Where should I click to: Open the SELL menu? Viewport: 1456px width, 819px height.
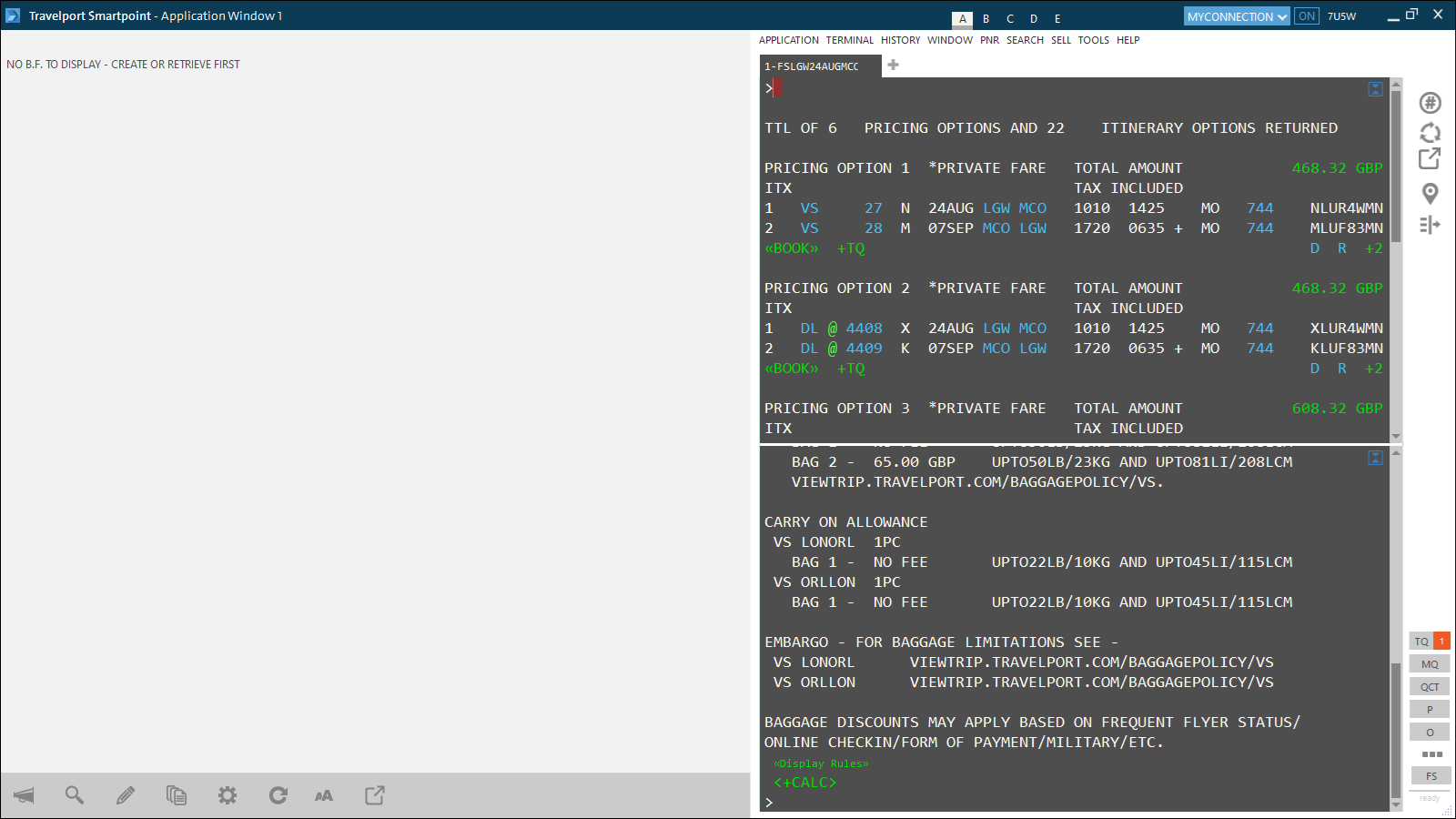point(1061,40)
